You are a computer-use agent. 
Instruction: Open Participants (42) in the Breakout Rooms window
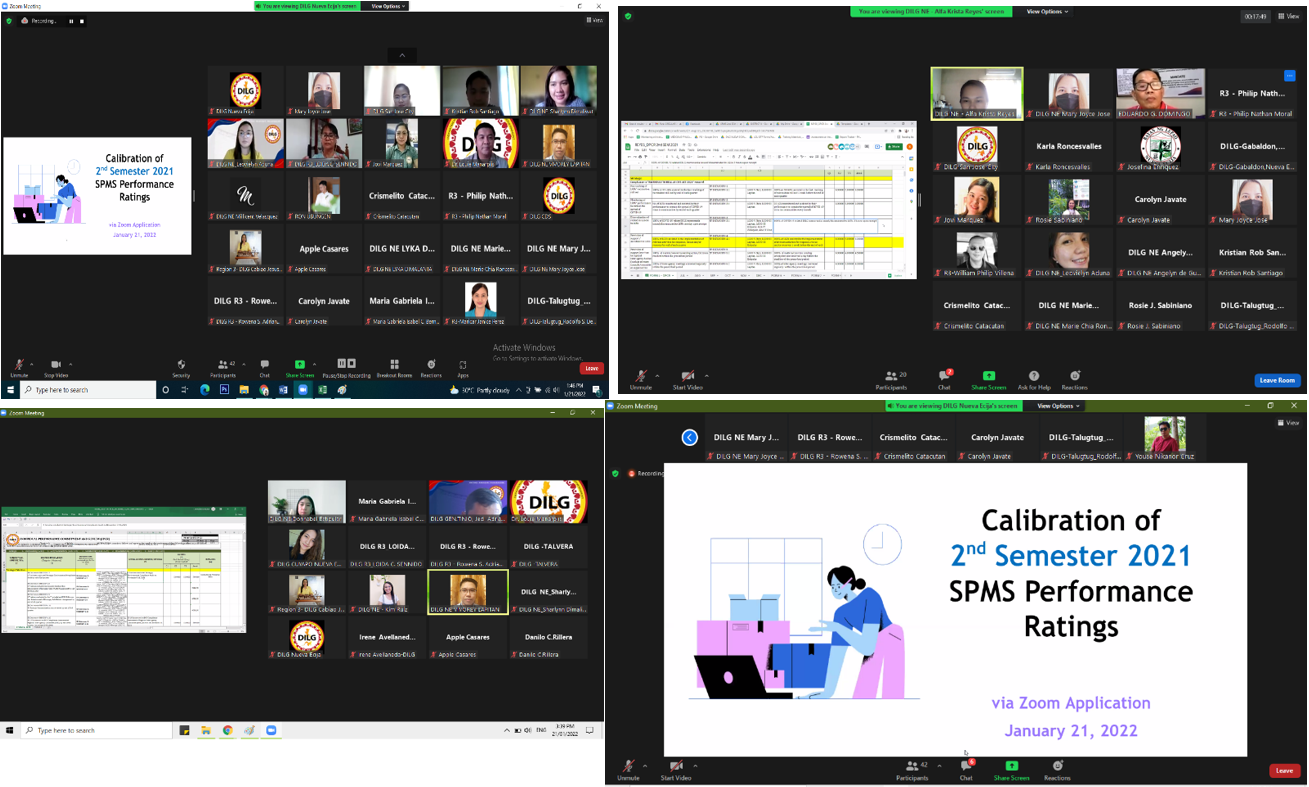pos(223,368)
